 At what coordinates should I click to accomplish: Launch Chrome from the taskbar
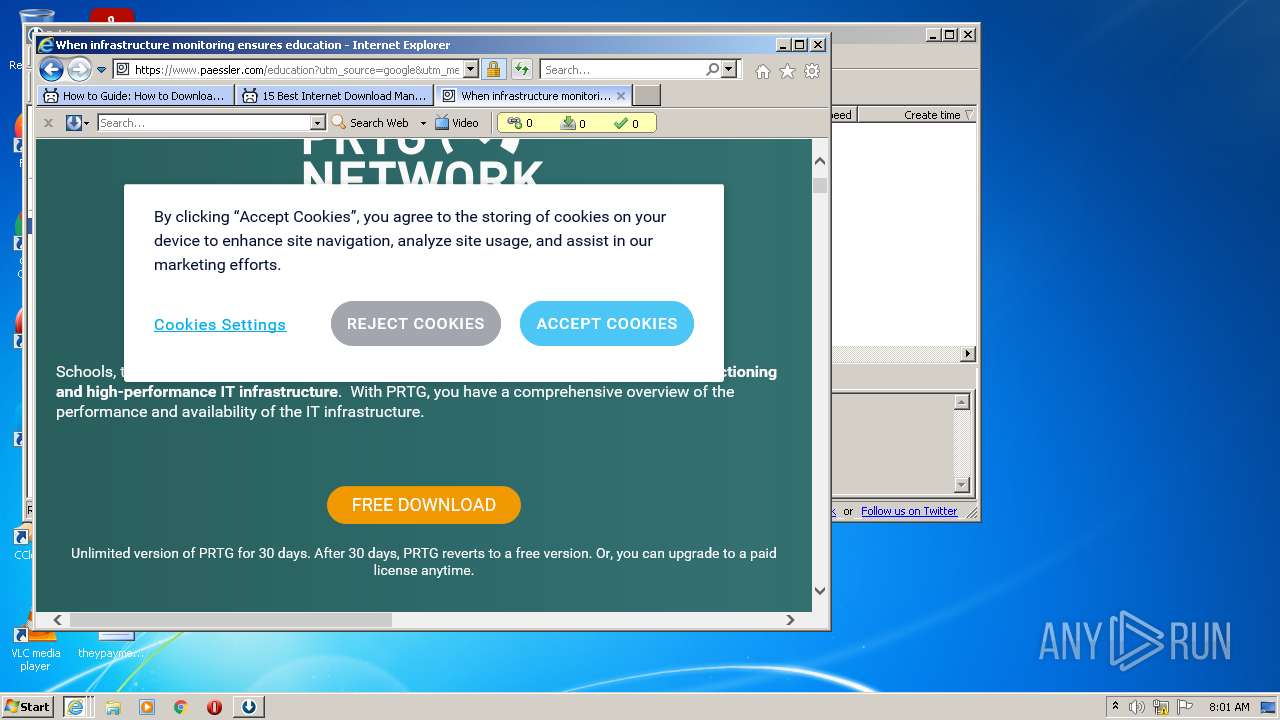181,707
